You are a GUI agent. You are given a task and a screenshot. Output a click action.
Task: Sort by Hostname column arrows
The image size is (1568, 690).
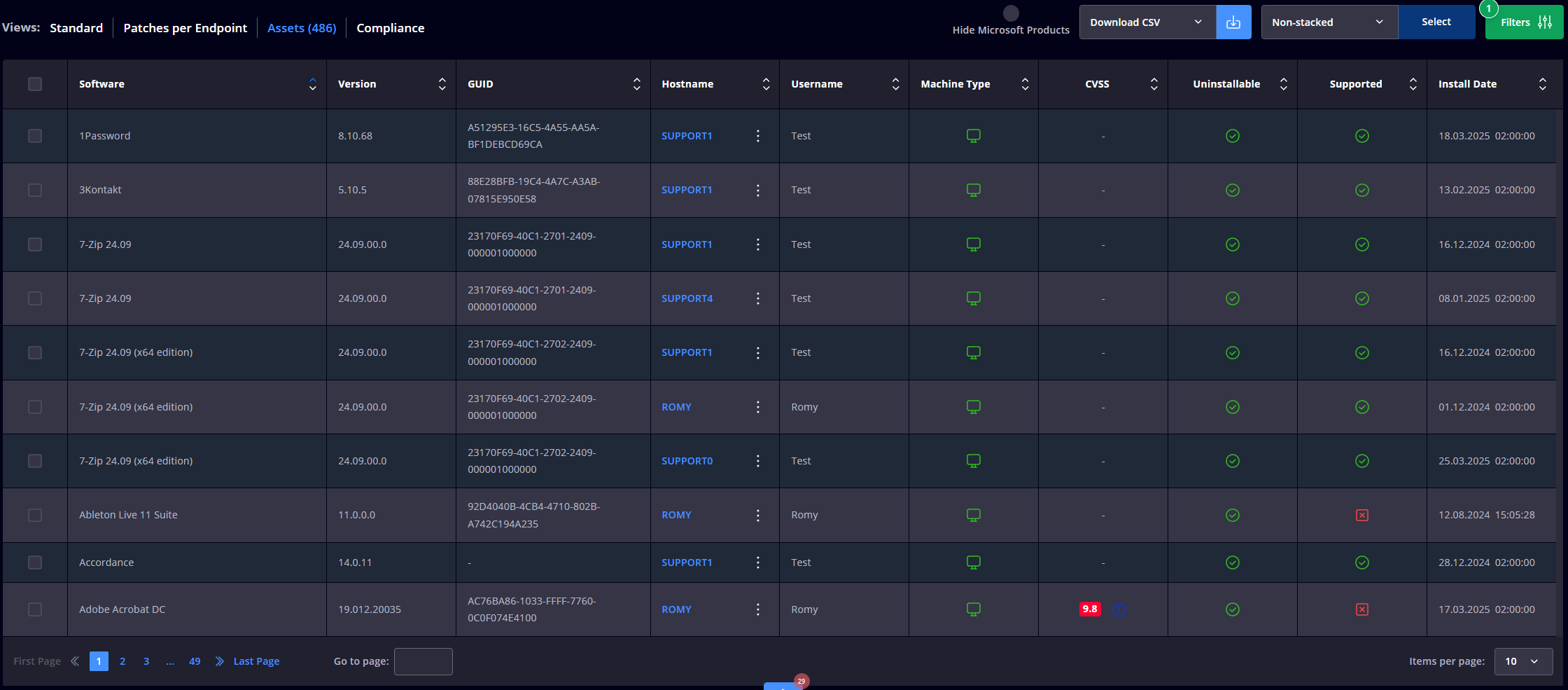click(x=766, y=84)
